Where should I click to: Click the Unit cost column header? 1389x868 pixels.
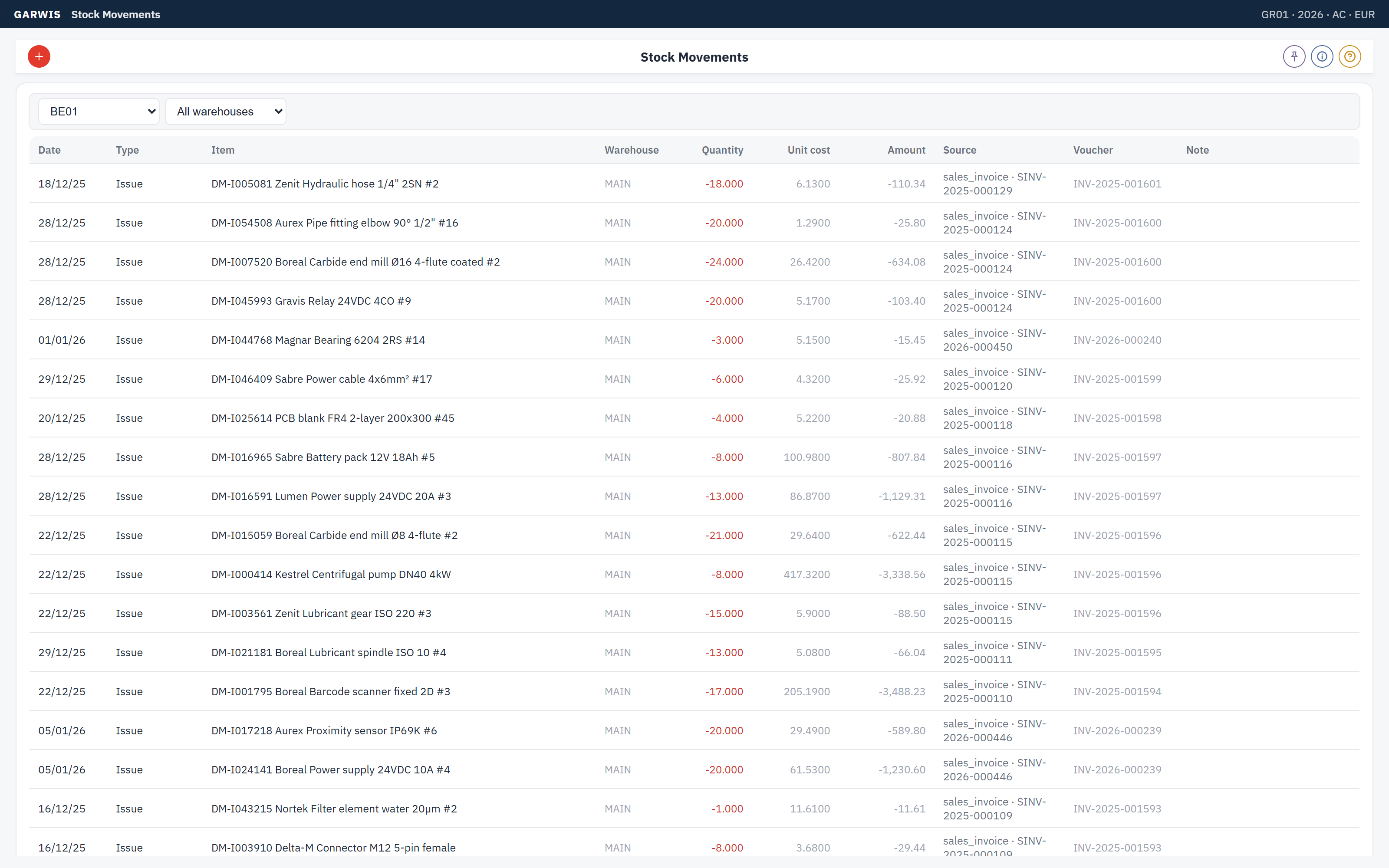pos(808,150)
